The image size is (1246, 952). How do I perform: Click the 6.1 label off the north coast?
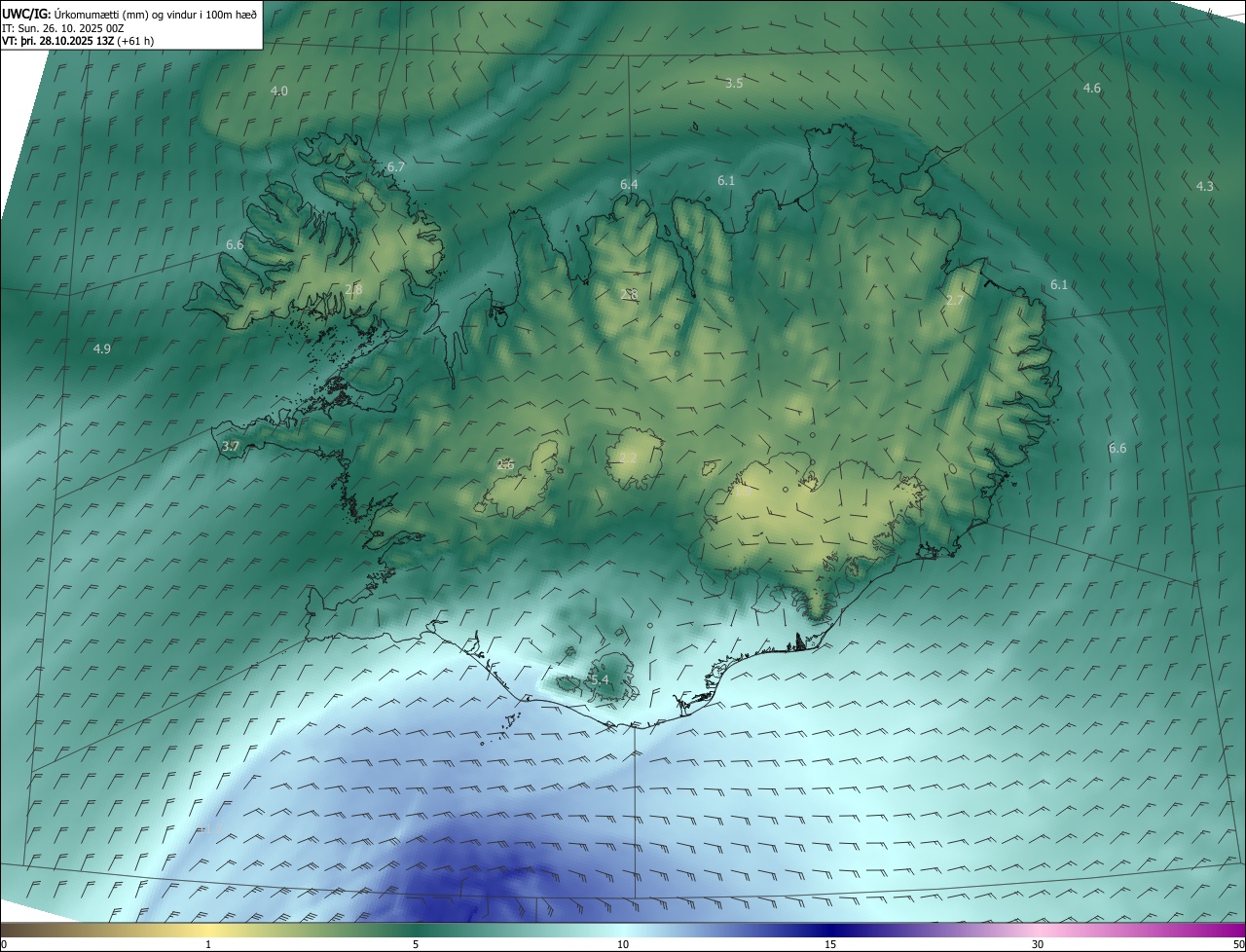tap(726, 180)
